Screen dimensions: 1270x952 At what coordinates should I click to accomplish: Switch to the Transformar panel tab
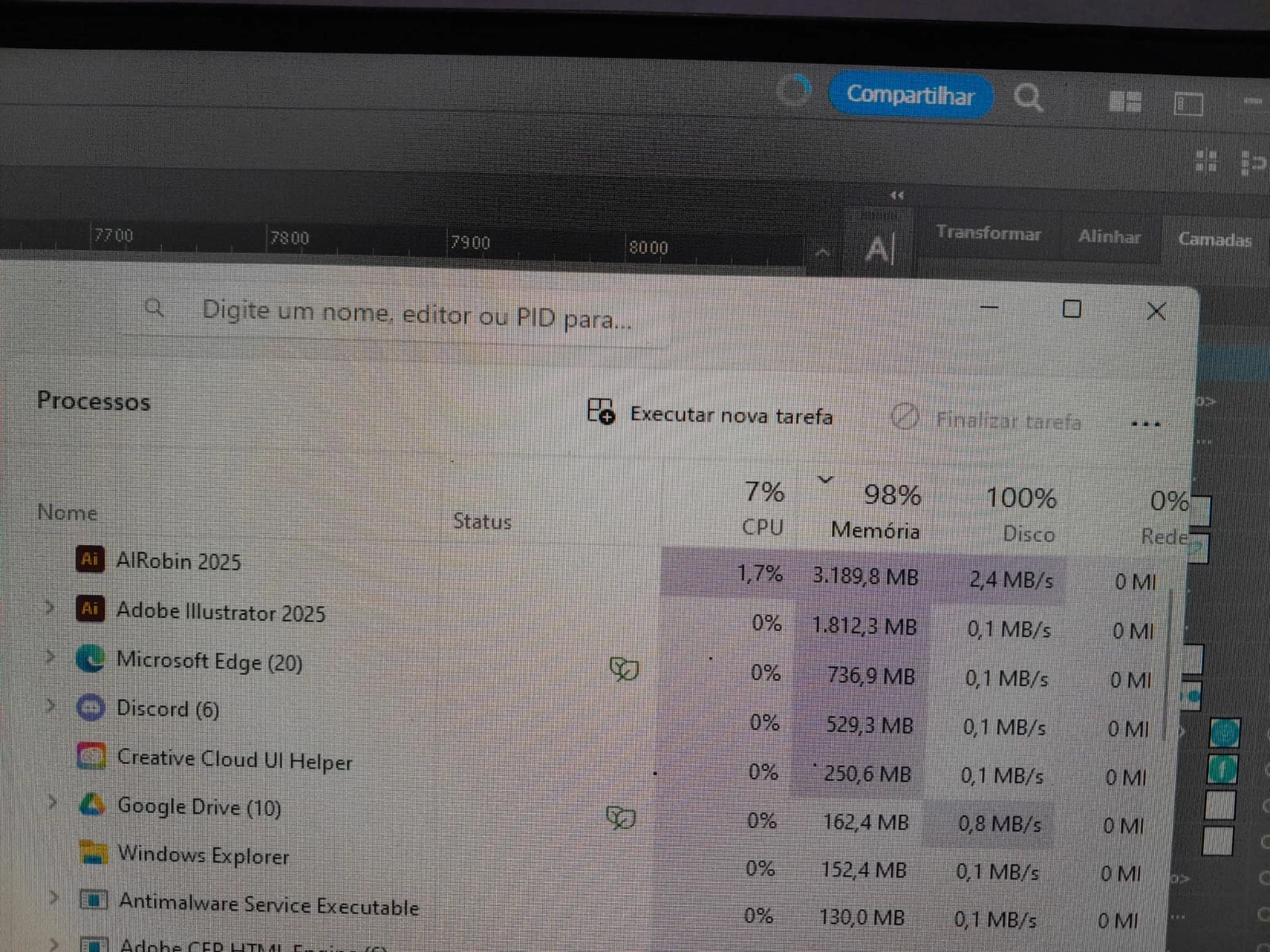pyautogui.click(x=988, y=233)
